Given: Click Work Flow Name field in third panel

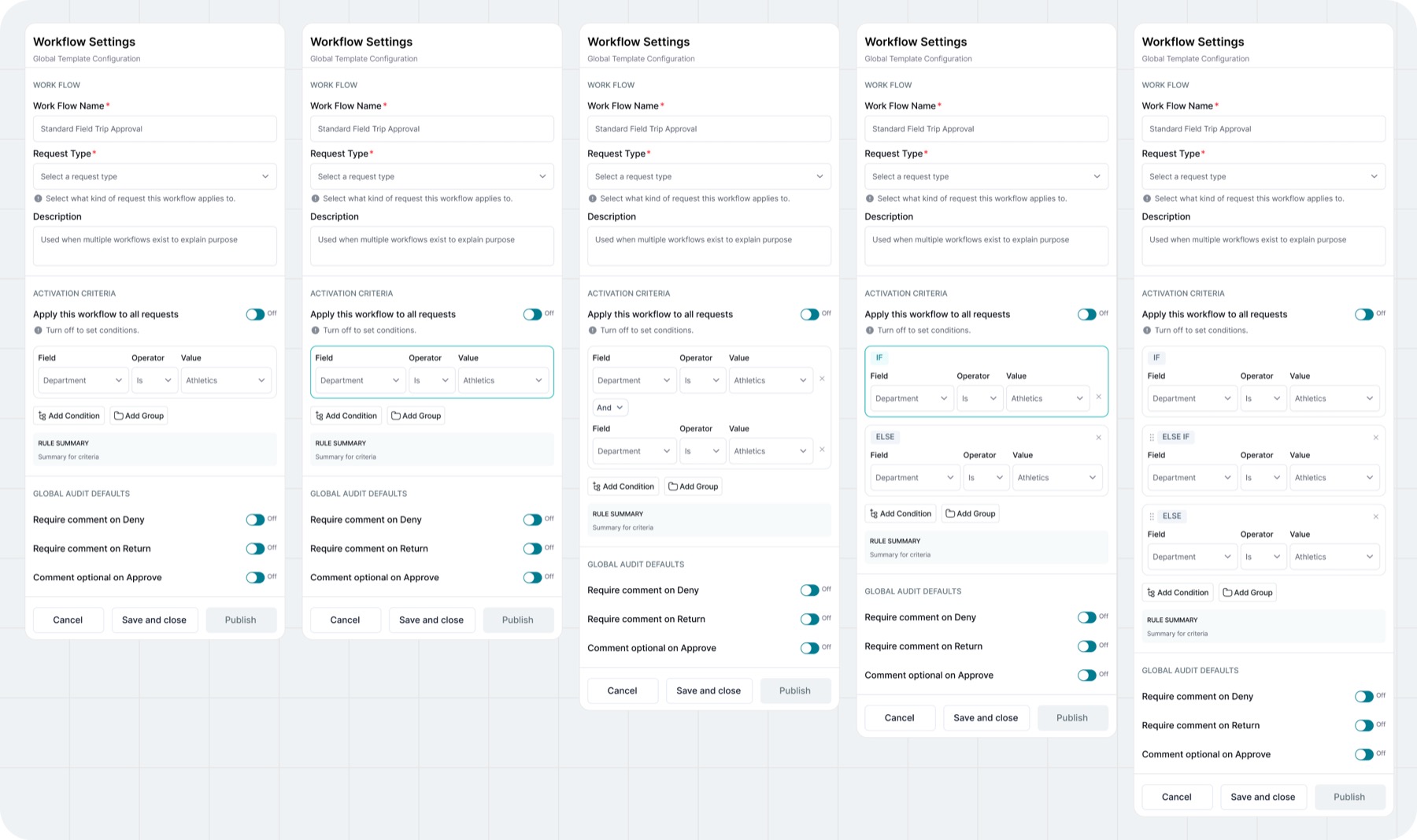Looking at the screenshot, I should [709, 129].
